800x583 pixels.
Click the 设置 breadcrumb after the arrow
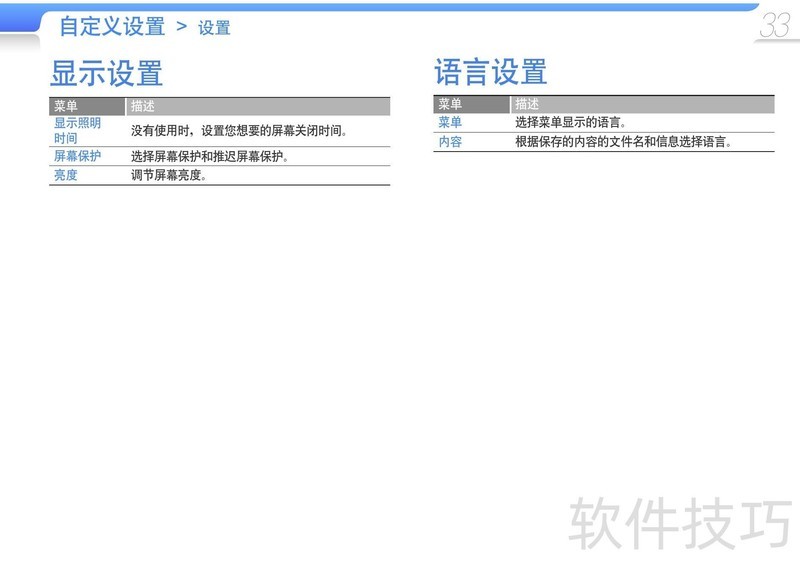[214, 28]
